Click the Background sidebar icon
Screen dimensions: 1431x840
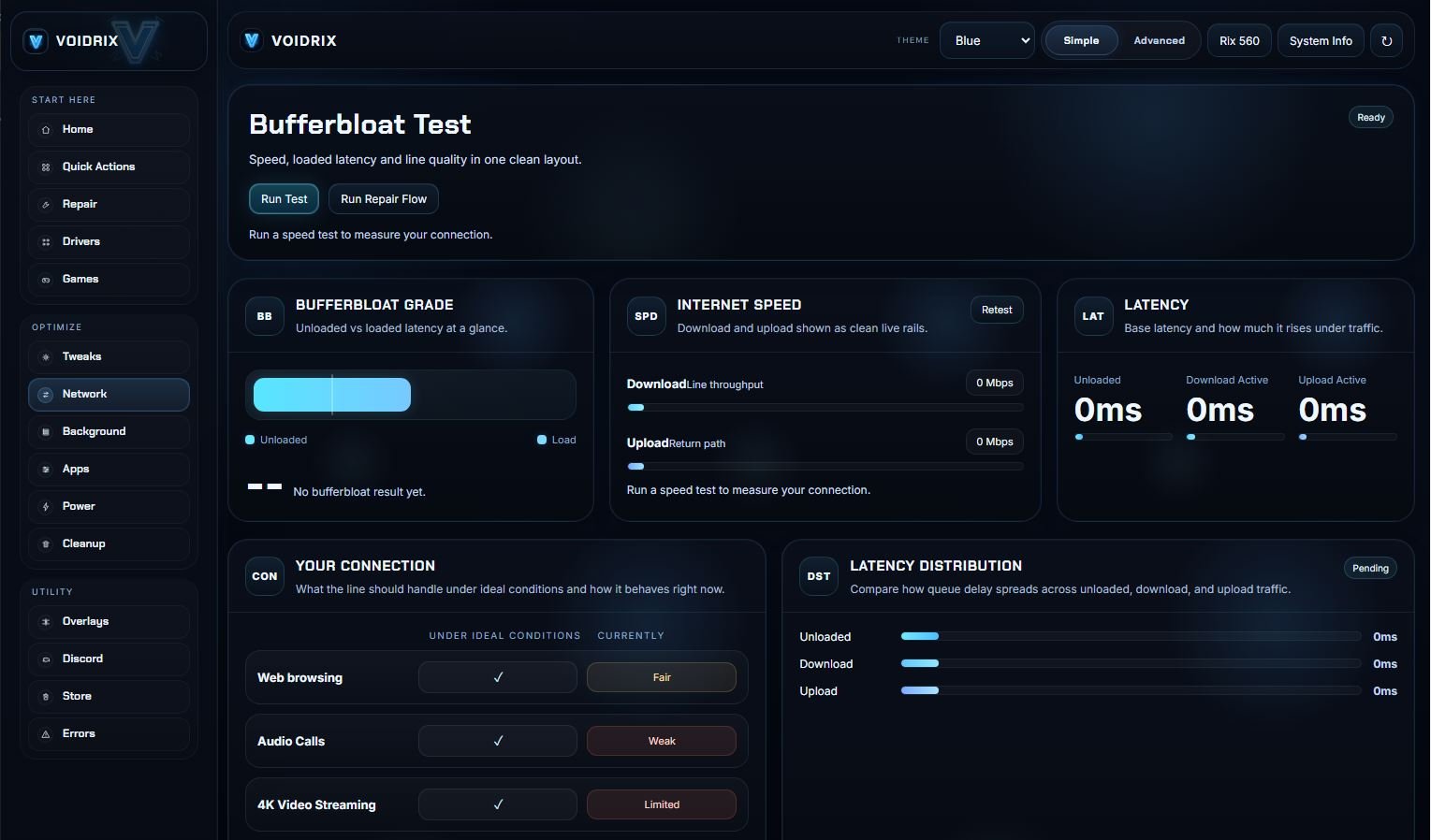coord(46,432)
